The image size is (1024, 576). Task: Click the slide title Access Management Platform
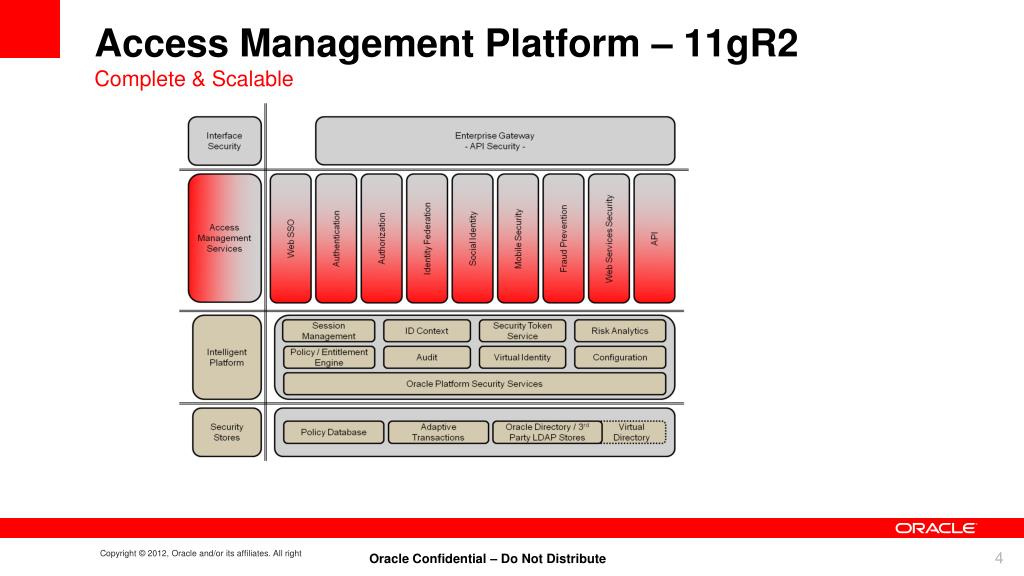pos(447,43)
